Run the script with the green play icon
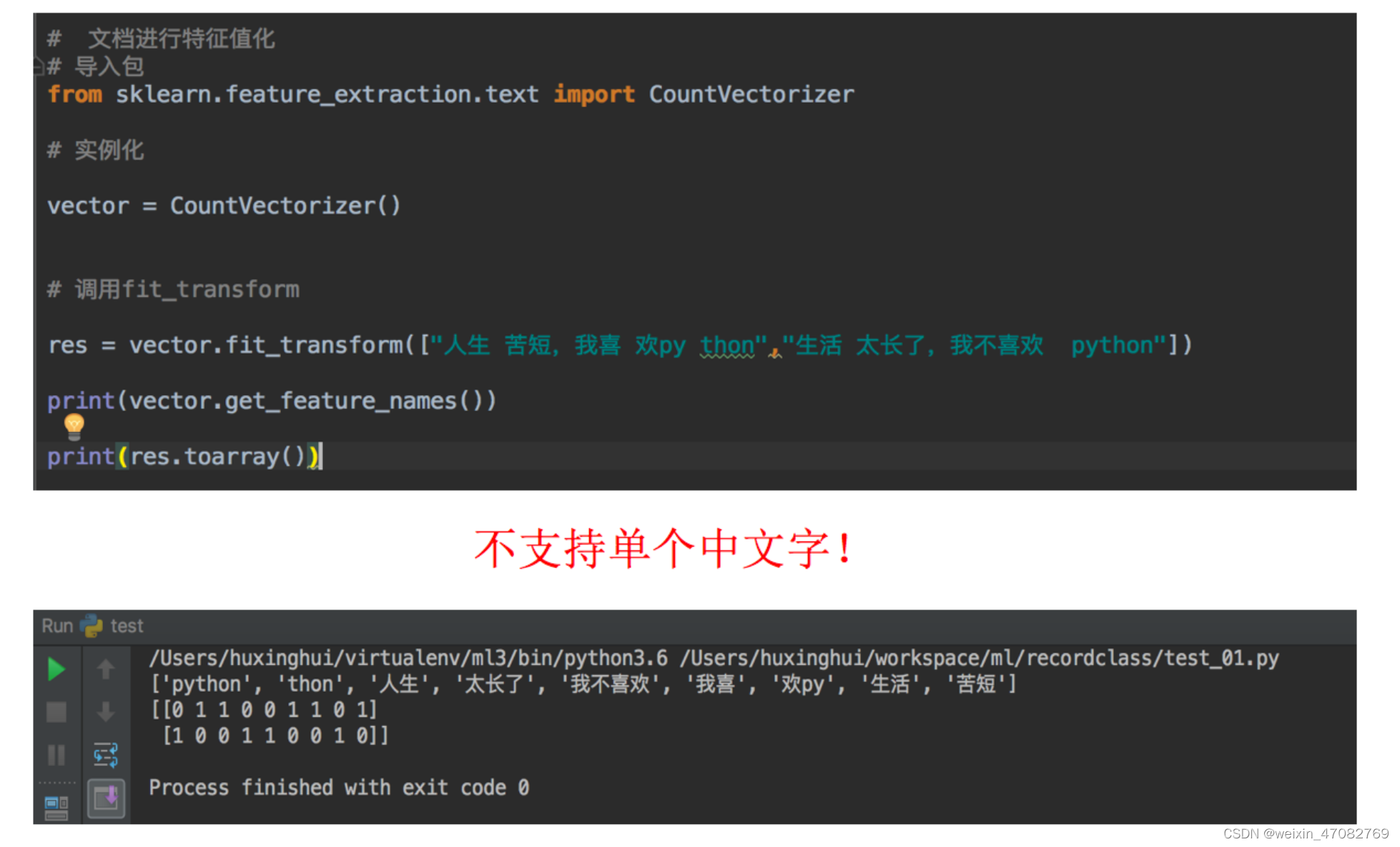Viewport: 1400px width, 847px height. (x=57, y=669)
